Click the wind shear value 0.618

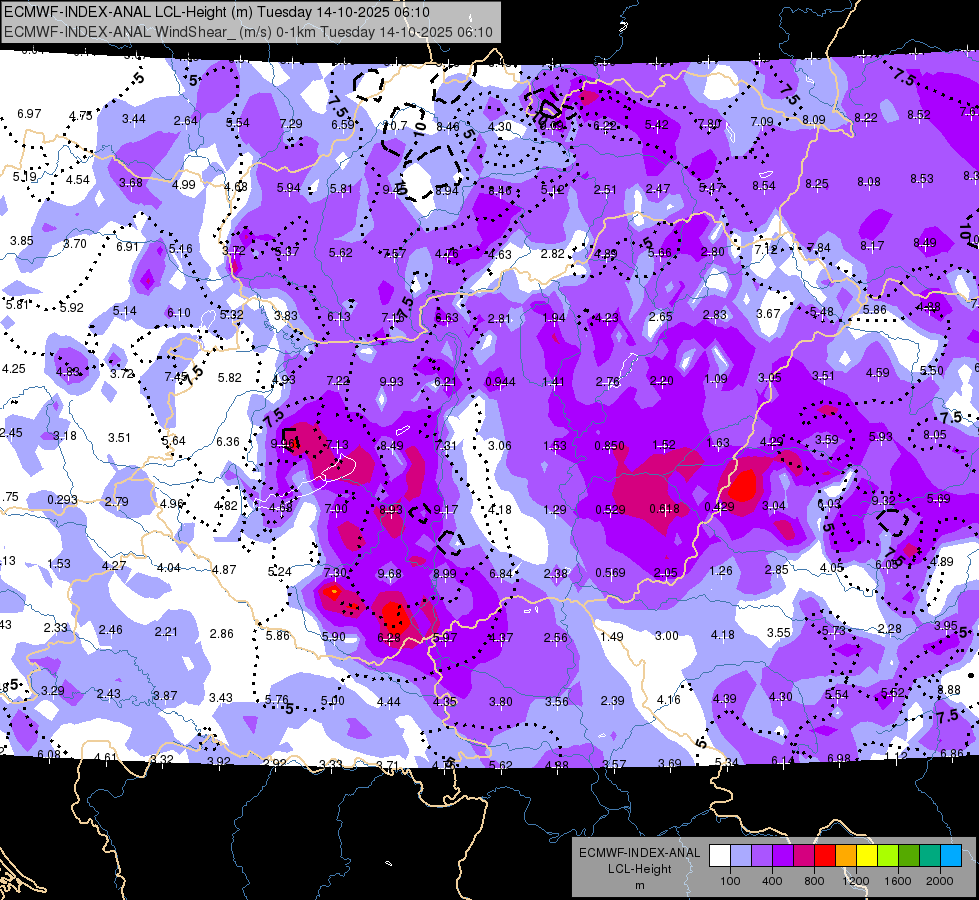click(x=664, y=509)
